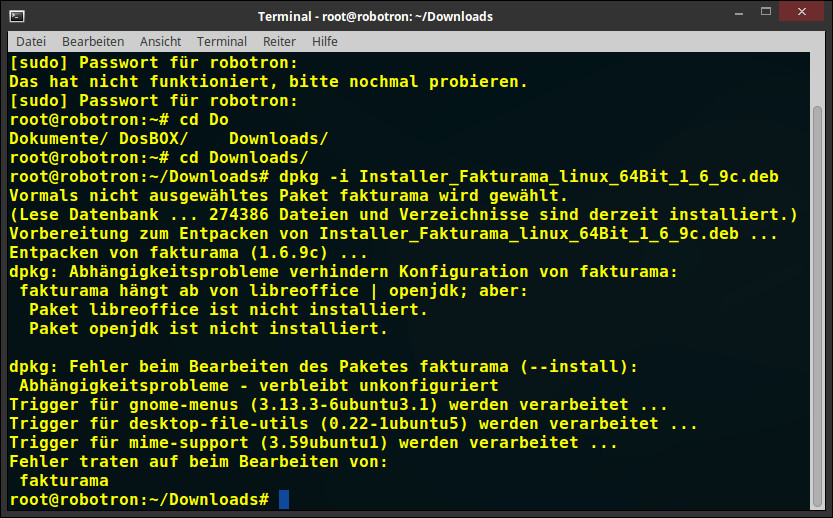This screenshot has width=833, height=518.
Task: Minimize the terminal window
Action: [x=738, y=14]
